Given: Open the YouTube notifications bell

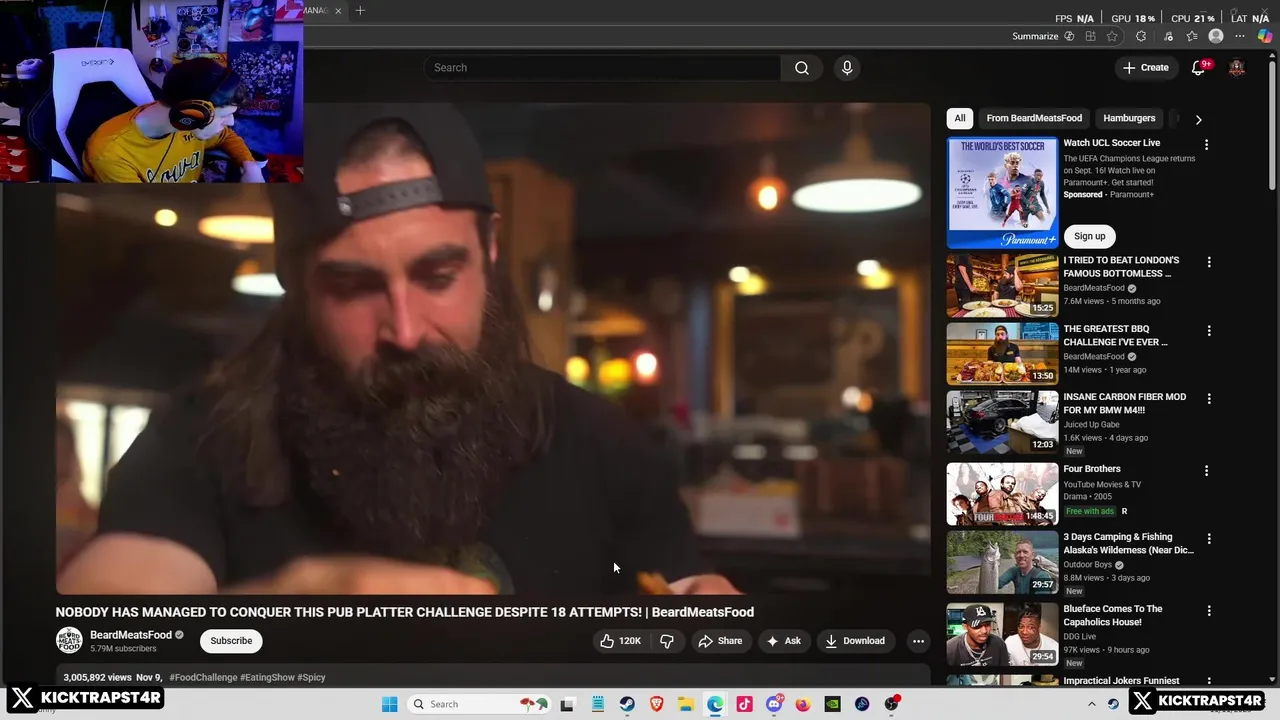Looking at the screenshot, I should [1198, 68].
